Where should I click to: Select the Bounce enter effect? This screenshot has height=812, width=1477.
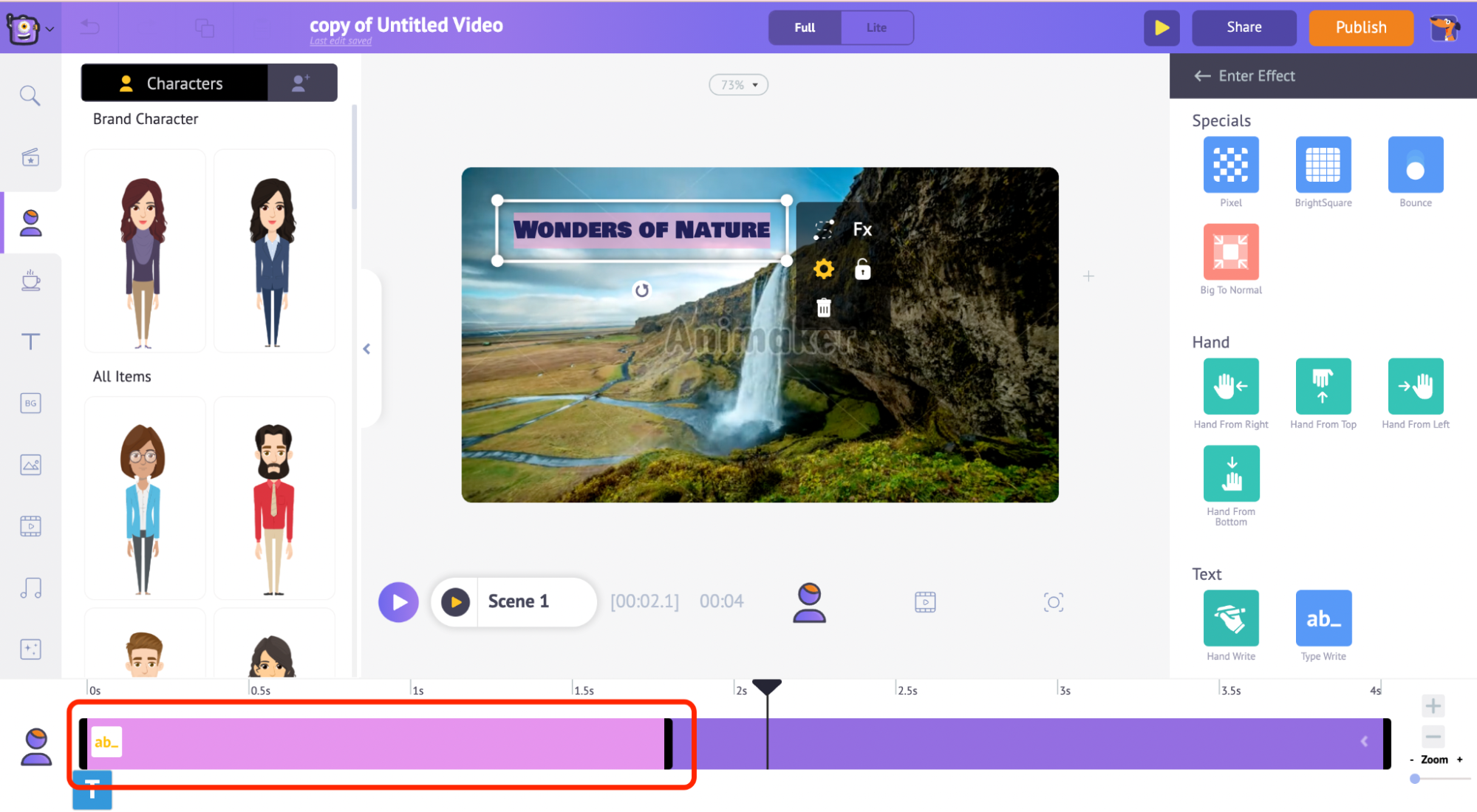click(1416, 166)
